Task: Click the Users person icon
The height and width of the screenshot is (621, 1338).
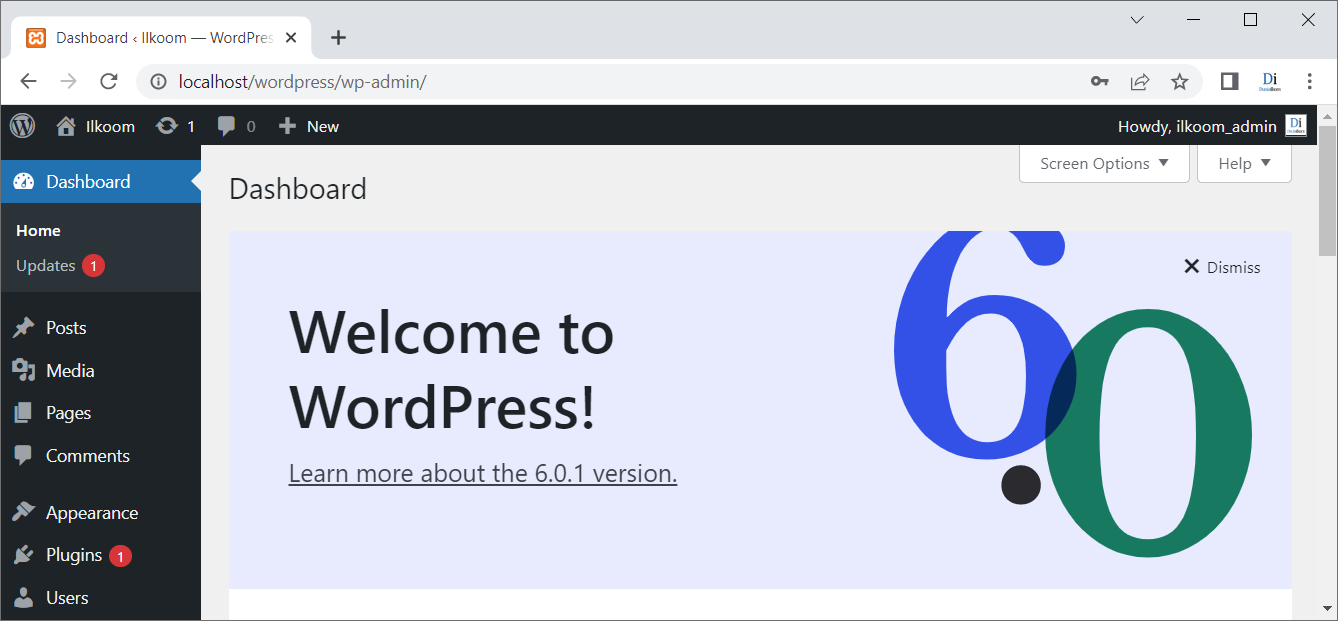Action: [x=24, y=598]
